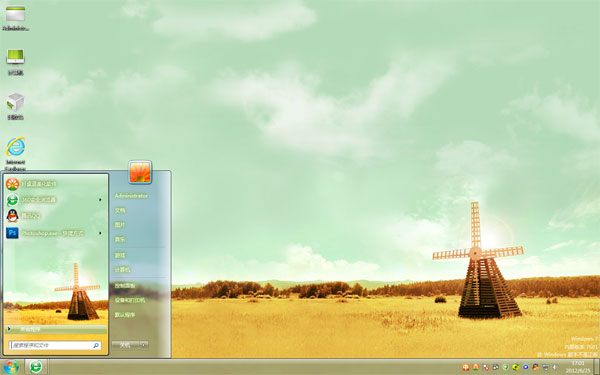Expand the jump list arrow beside 360 browser

click(100, 200)
